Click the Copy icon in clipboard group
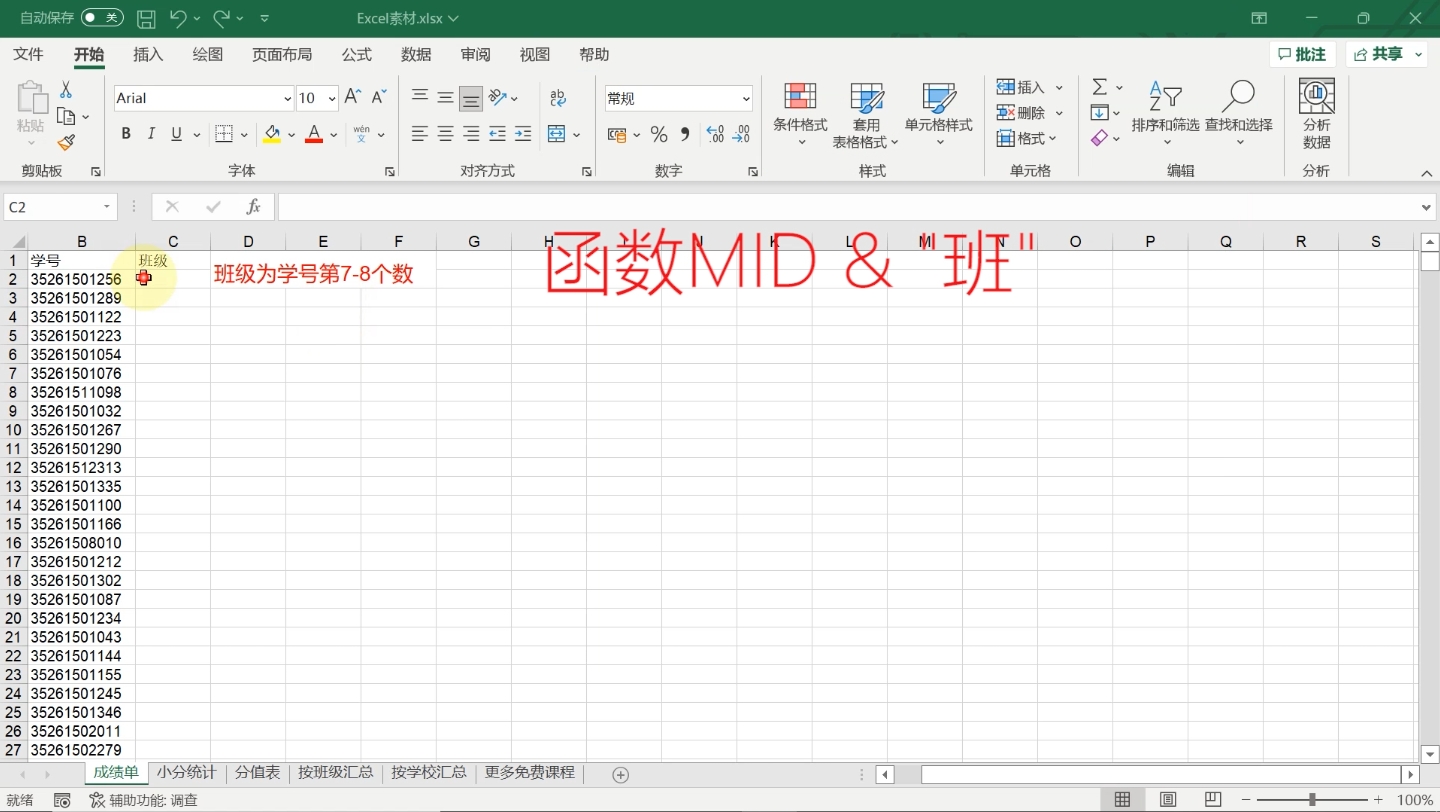1440x812 pixels. coord(66,117)
